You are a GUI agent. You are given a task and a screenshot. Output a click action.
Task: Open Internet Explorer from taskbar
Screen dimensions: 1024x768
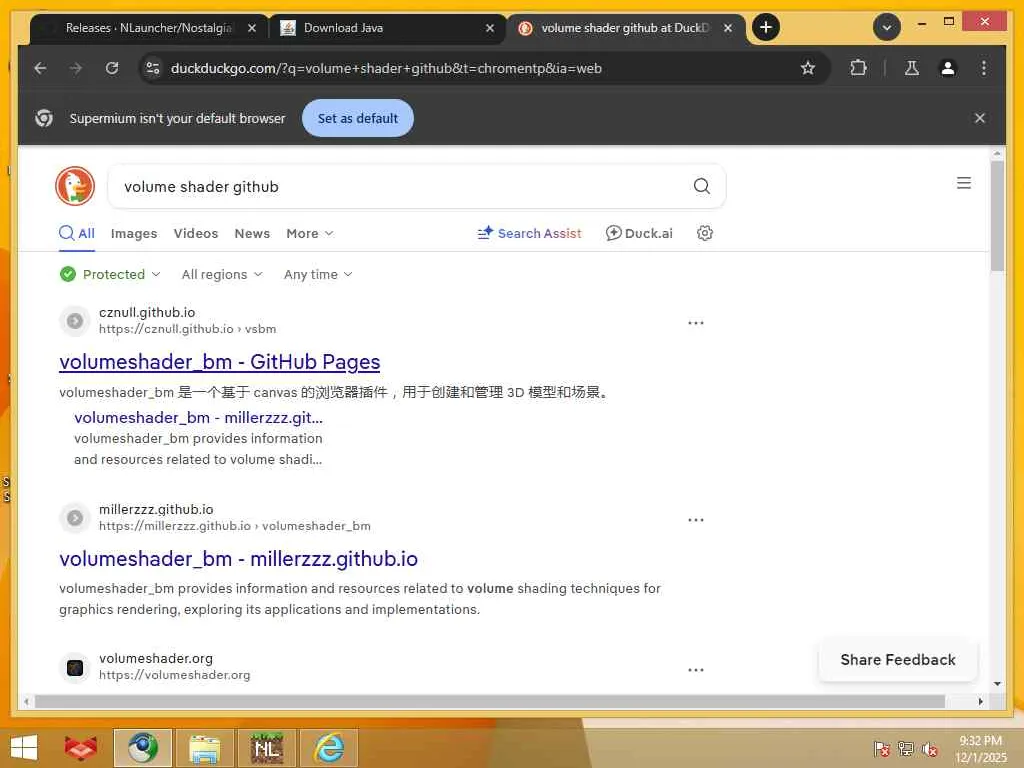(x=329, y=748)
